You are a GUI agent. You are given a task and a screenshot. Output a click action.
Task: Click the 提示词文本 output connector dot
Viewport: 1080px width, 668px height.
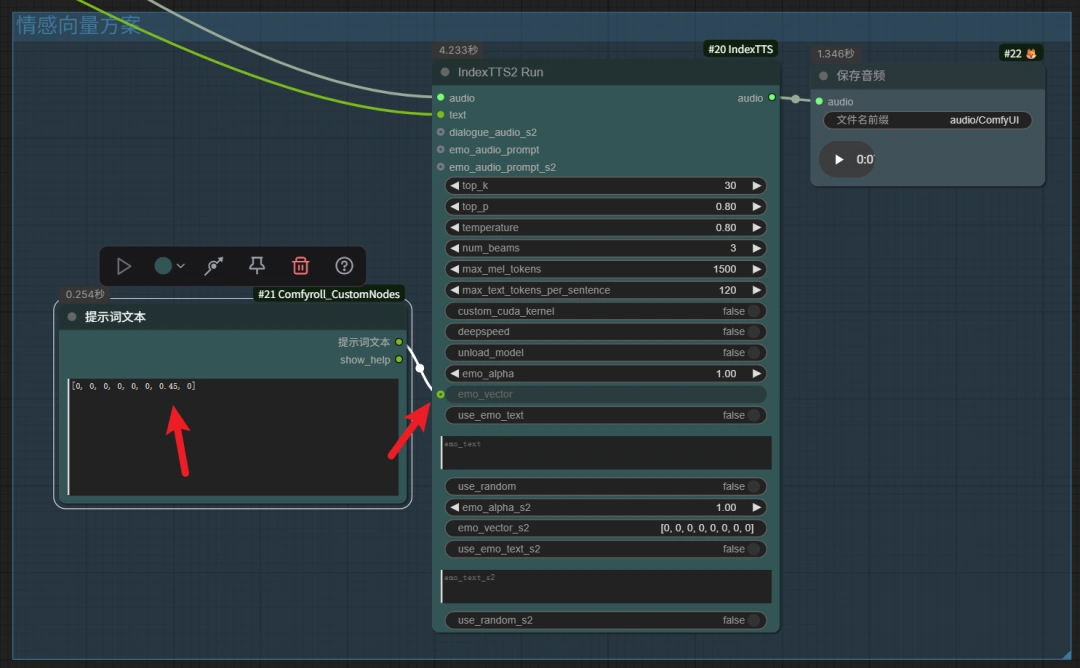tap(399, 342)
